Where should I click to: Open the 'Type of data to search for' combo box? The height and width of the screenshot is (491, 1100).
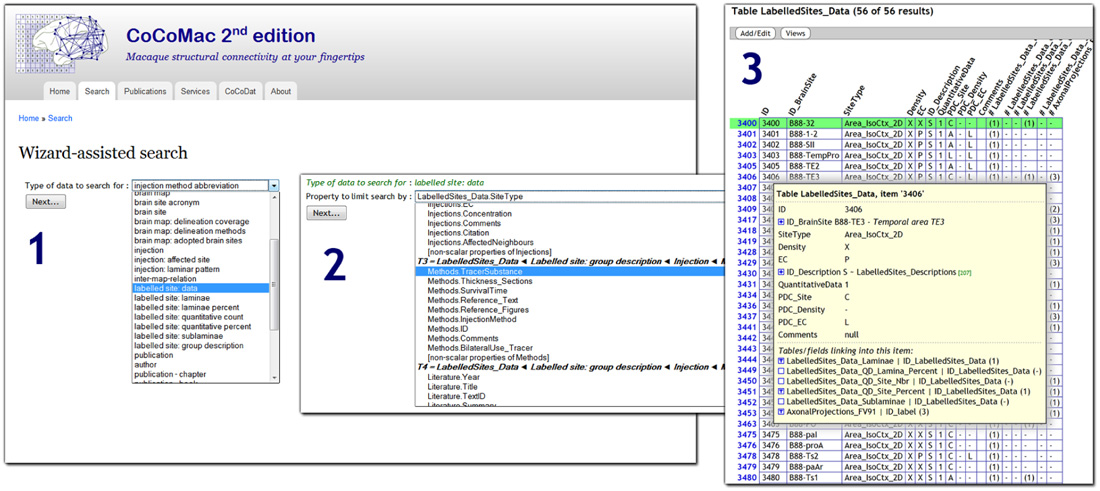tap(206, 186)
